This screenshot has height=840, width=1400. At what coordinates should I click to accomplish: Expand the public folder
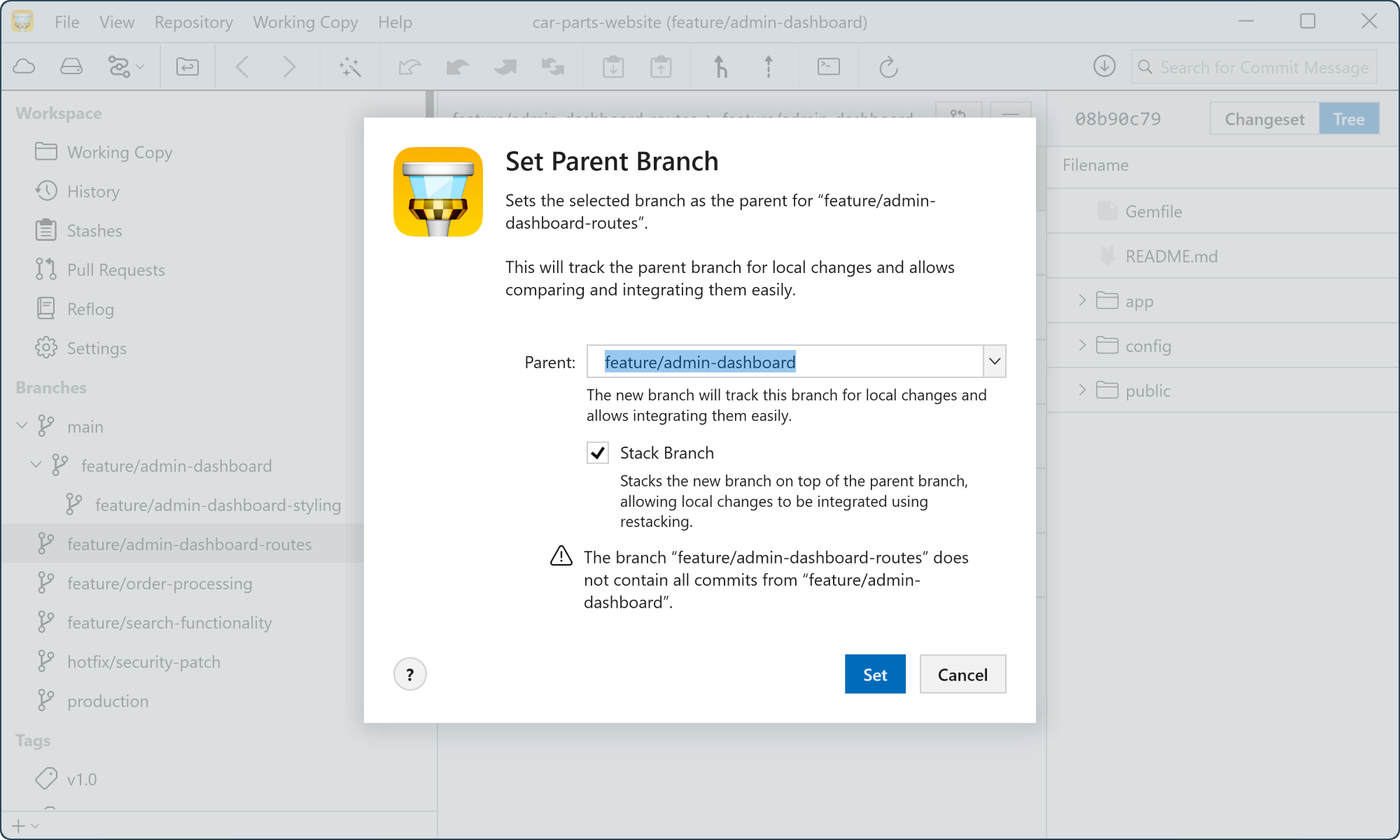(1082, 390)
